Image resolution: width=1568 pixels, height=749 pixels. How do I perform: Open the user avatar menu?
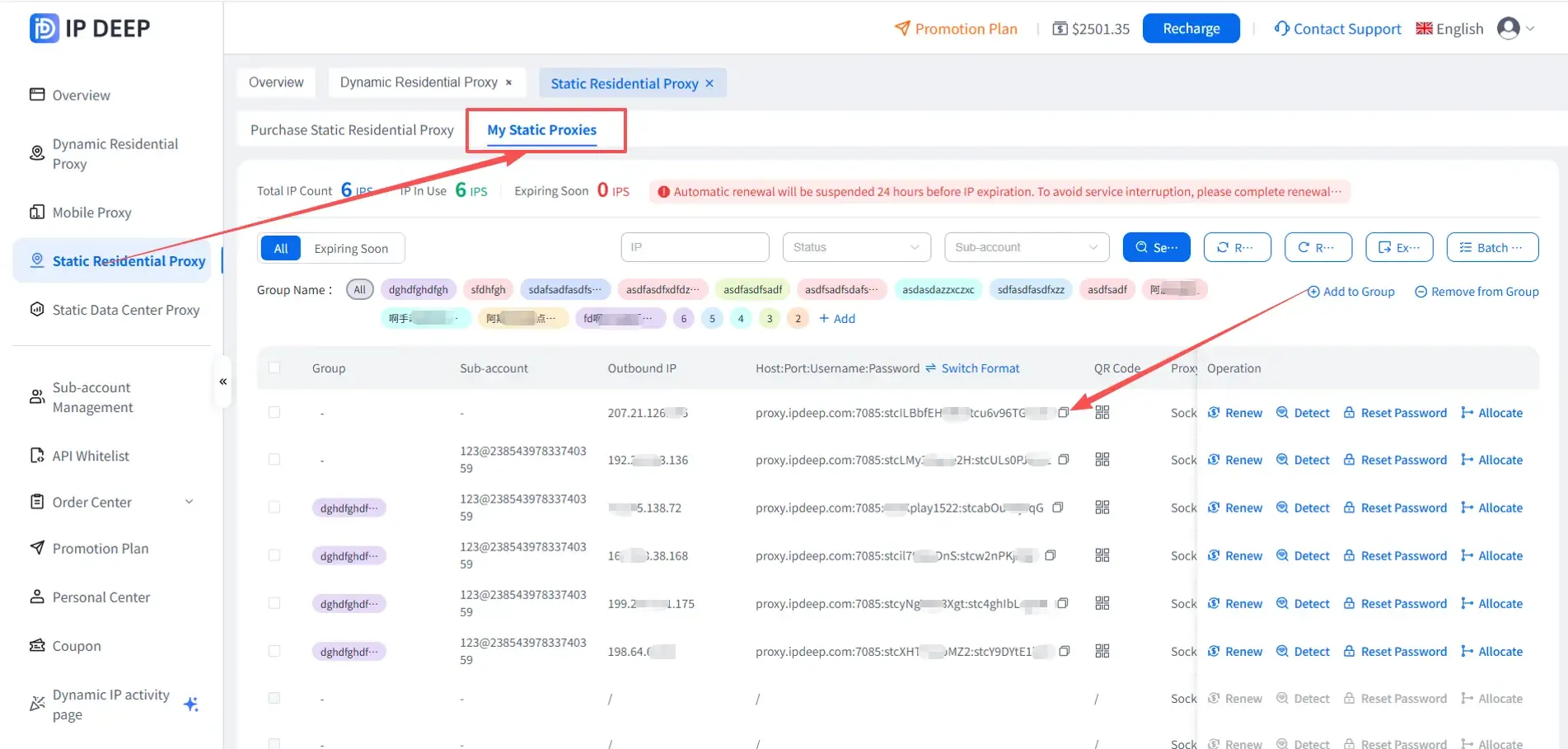(1514, 28)
